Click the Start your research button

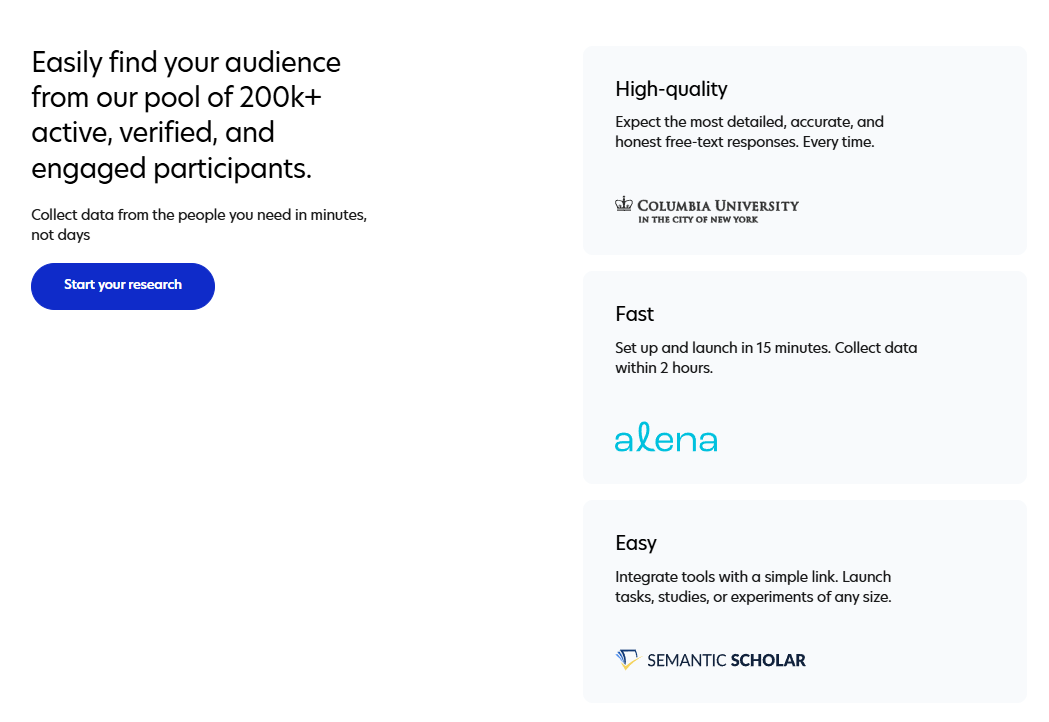click(x=122, y=286)
